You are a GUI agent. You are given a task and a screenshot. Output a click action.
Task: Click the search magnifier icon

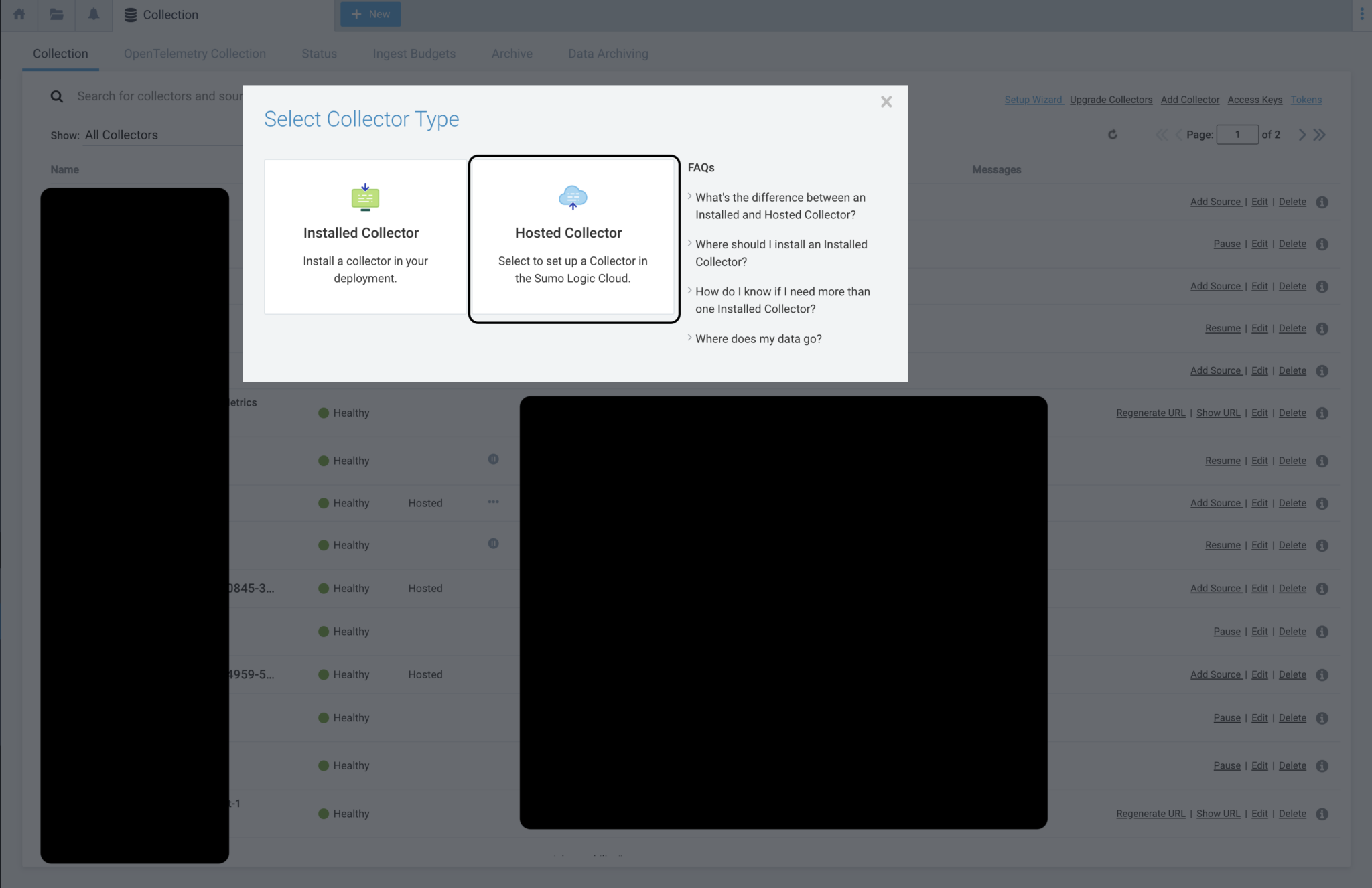pos(57,96)
